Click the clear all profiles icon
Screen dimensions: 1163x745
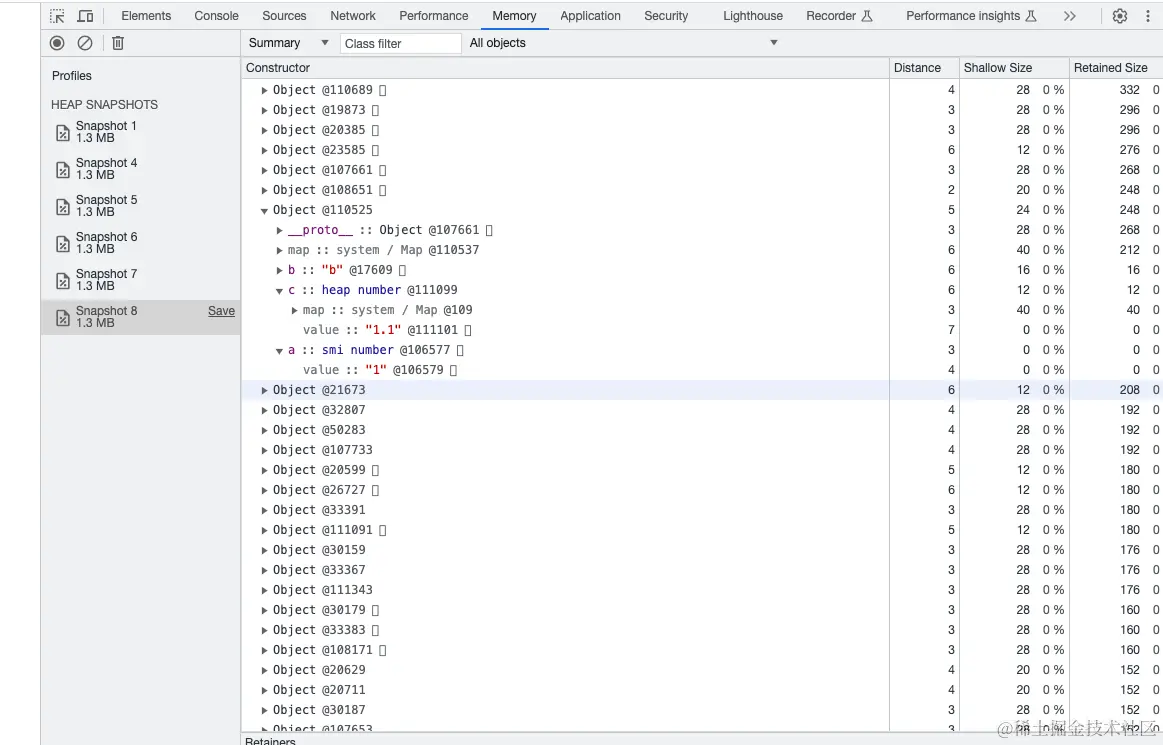point(85,43)
